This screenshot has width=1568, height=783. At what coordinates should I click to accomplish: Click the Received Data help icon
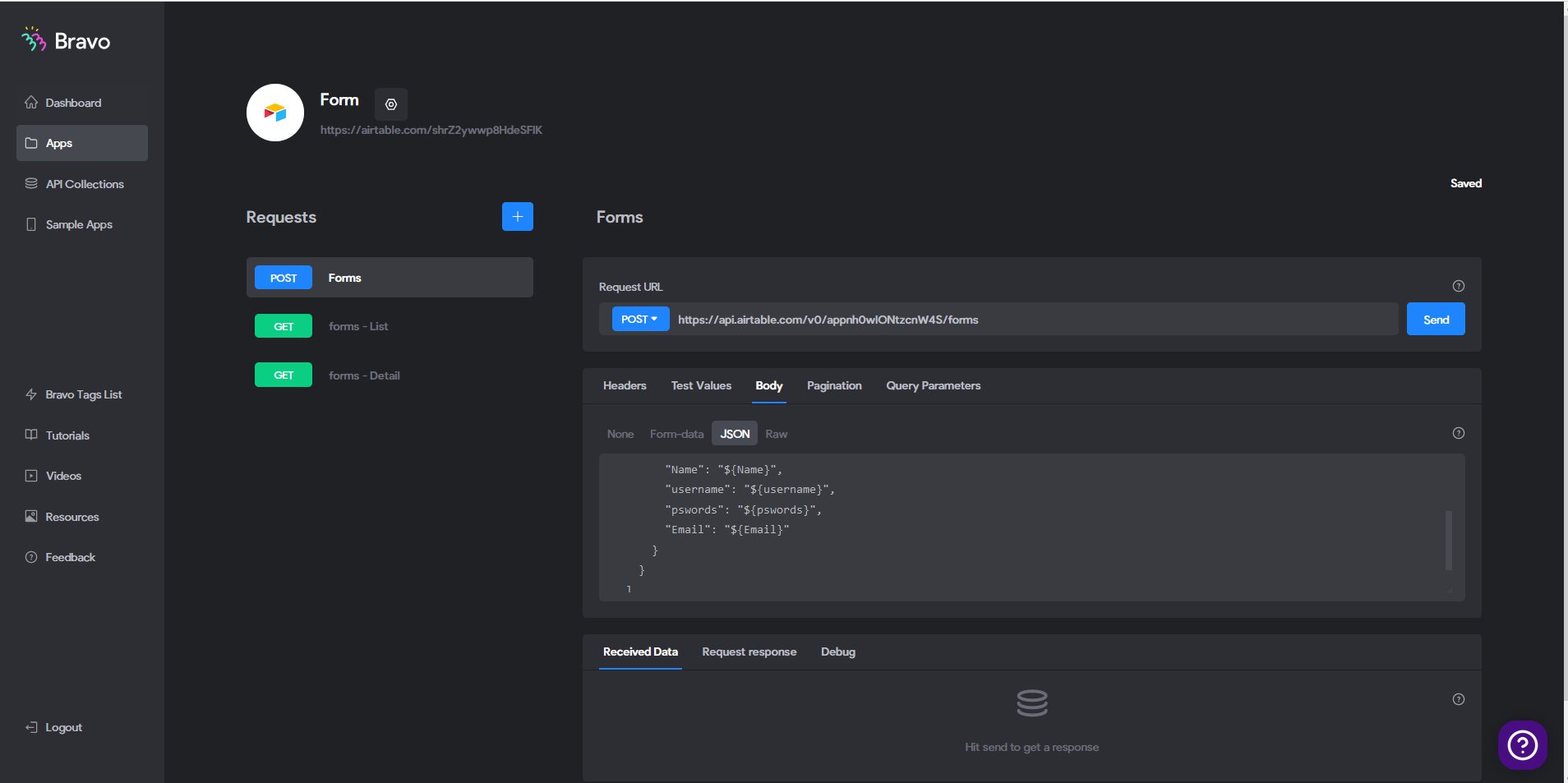pos(1459,699)
